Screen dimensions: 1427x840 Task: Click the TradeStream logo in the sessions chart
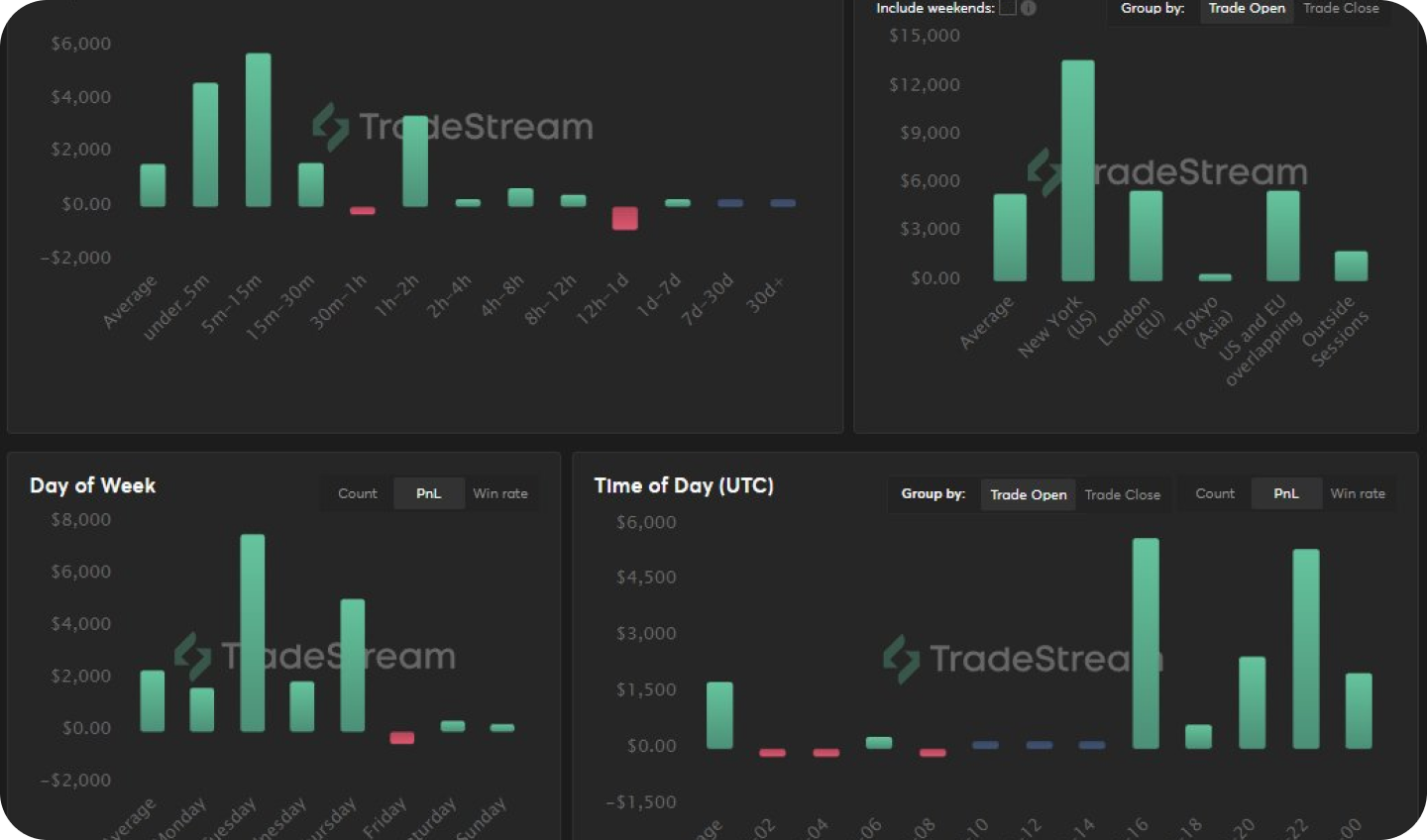pyautogui.click(x=1166, y=172)
